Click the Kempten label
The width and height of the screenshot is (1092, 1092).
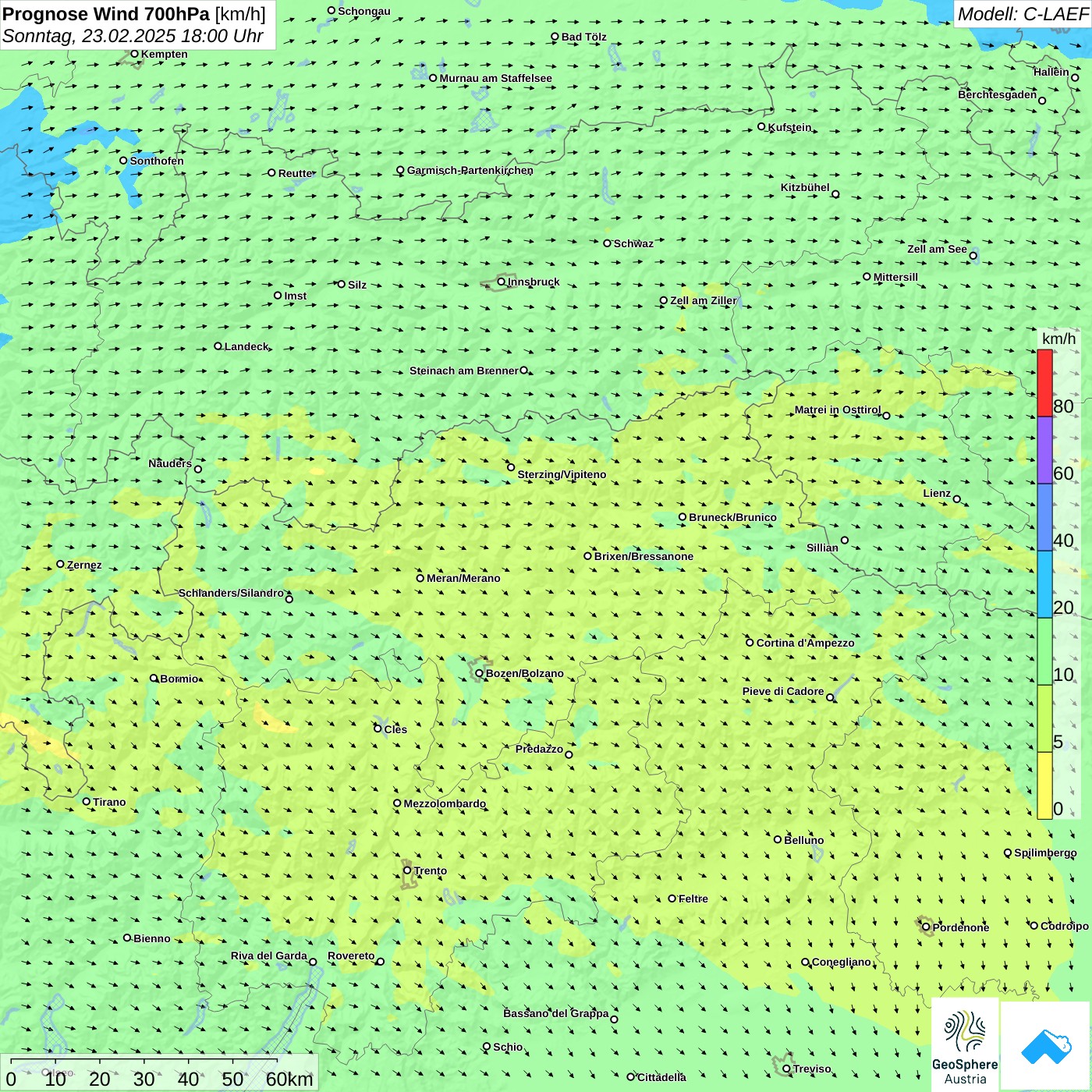click(x=165, y=54)
